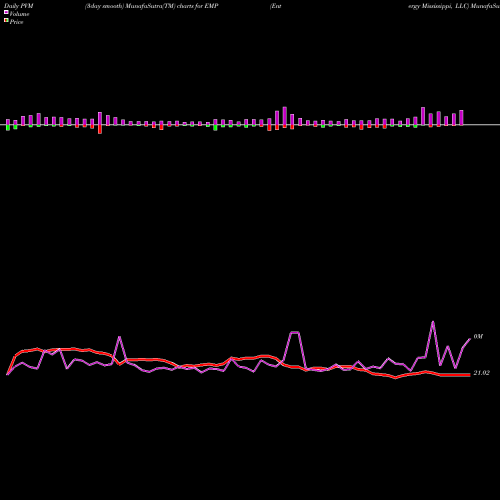Click 'MunafaSutra(TM) charts for EMP' heading
This screenshot has height=500, width=500.
(x=172, y=6)
